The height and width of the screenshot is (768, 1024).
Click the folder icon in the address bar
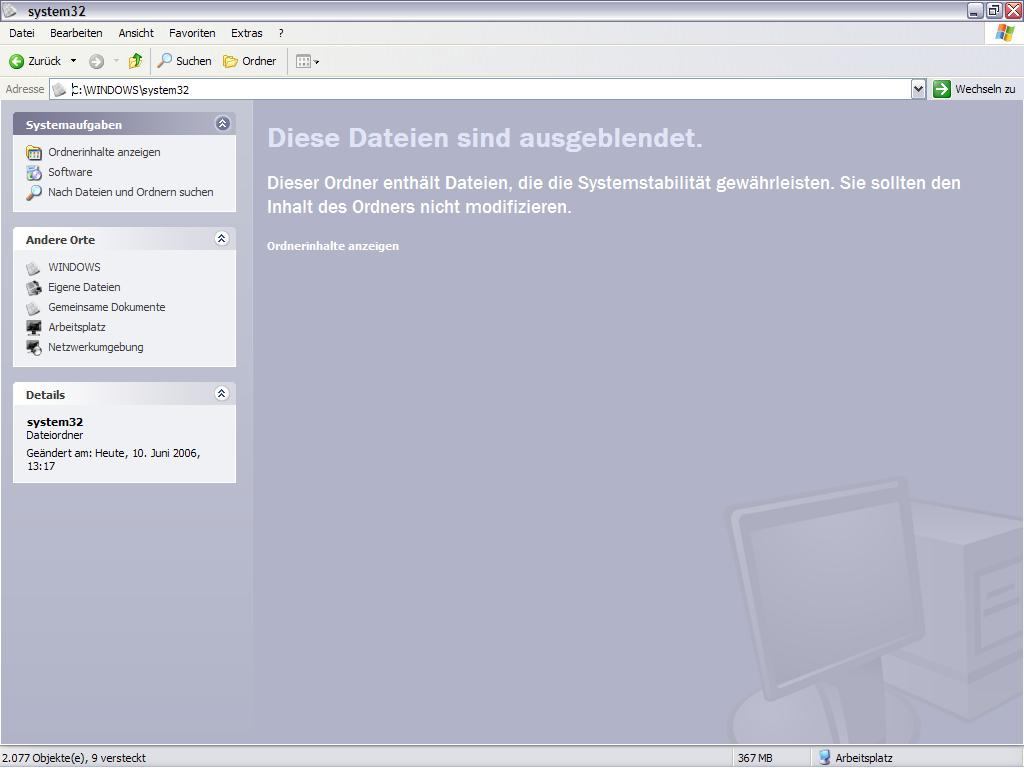[x=59, y=89]
